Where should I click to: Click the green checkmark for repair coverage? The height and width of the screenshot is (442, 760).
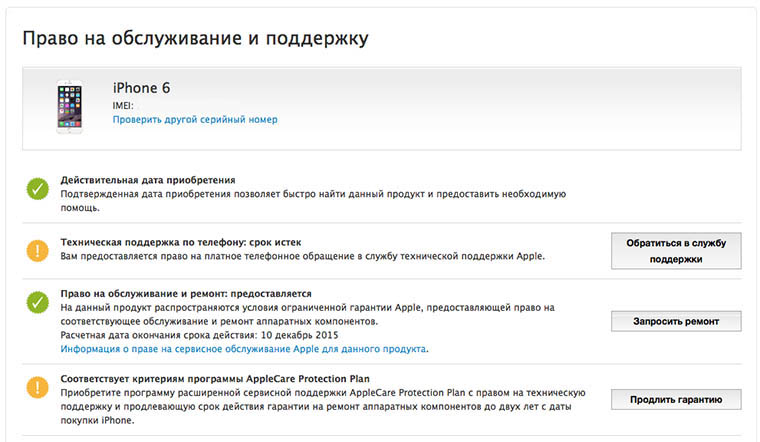[37, 302]
